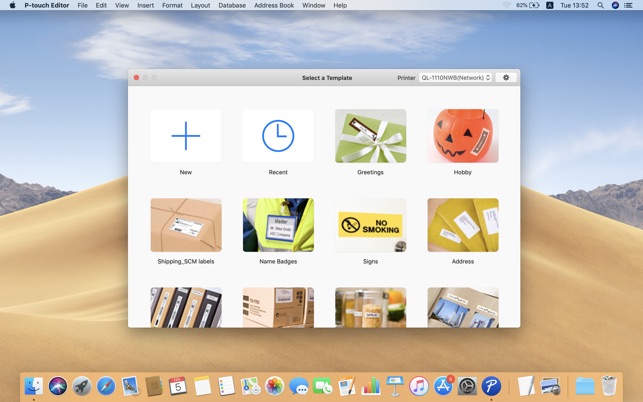
Task: Select the Name Badges template category
Action: [278, 225]
